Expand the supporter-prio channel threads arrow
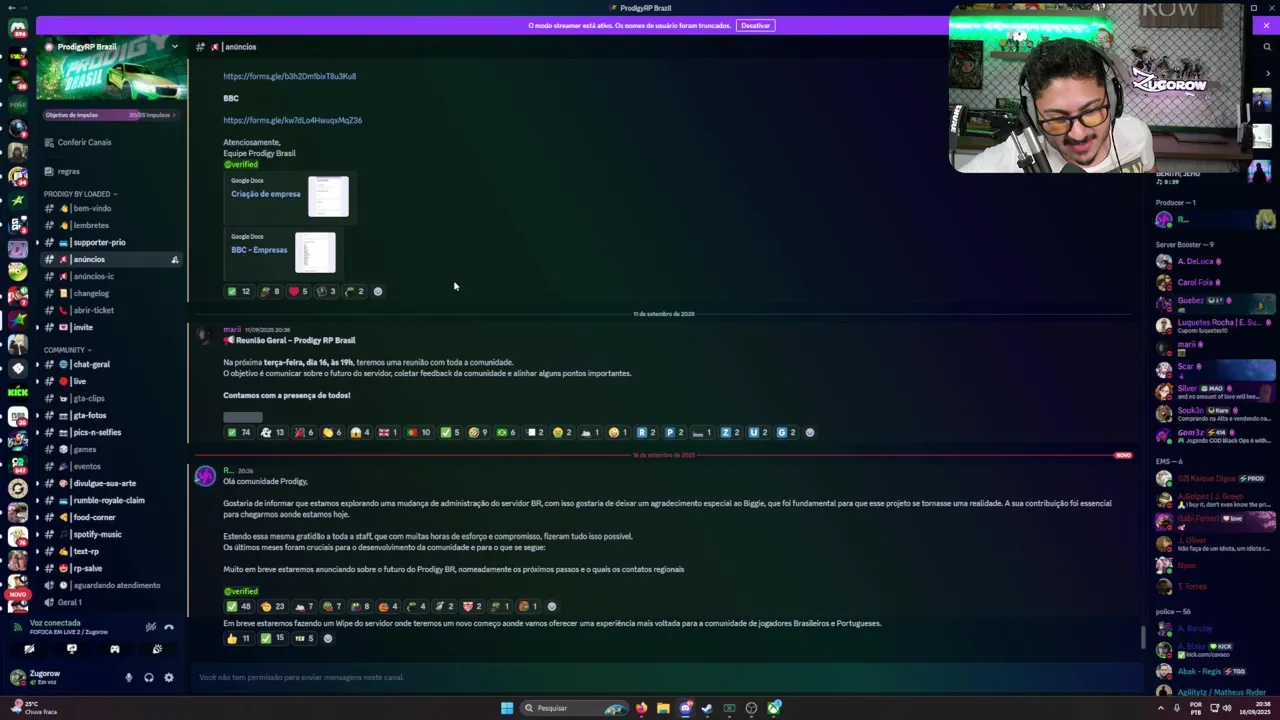1280x720 pixels. (38, 242)
